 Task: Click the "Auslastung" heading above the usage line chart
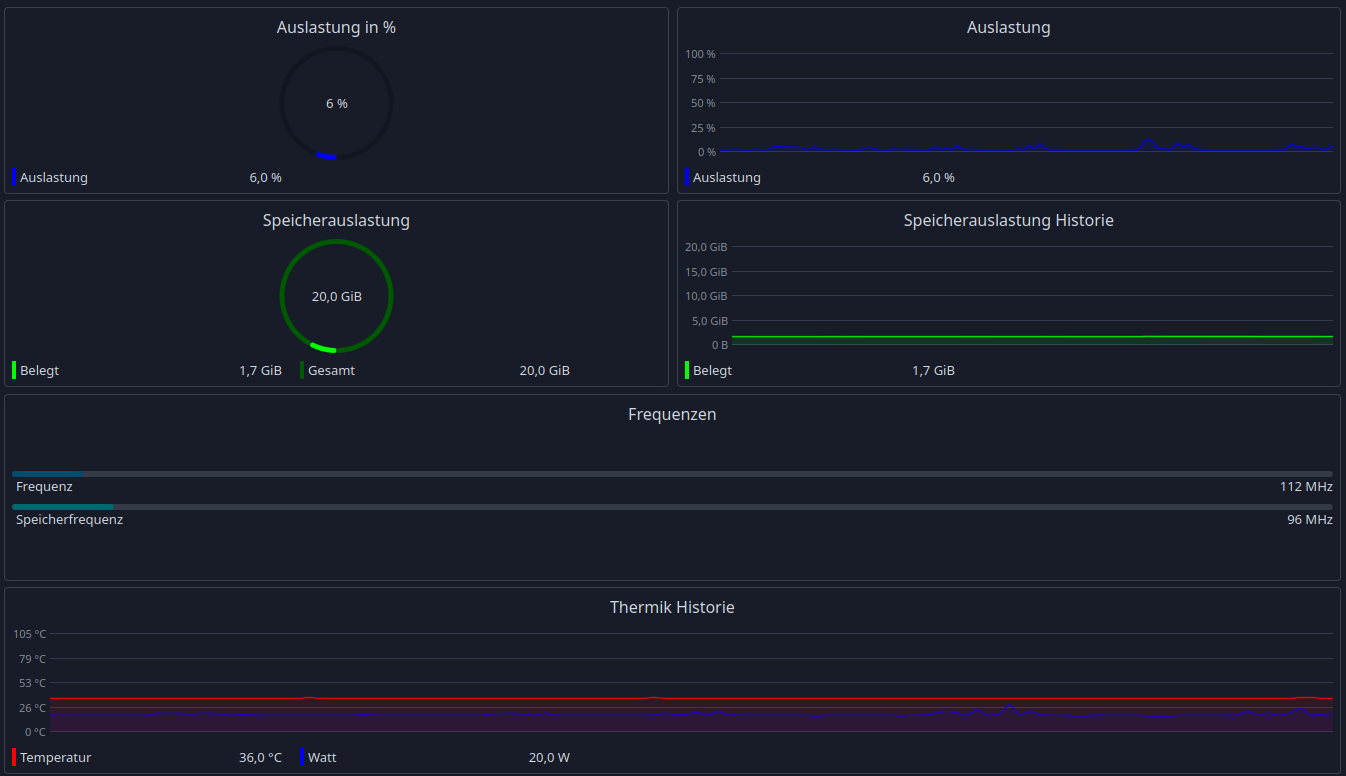[x=1008, y=28]
